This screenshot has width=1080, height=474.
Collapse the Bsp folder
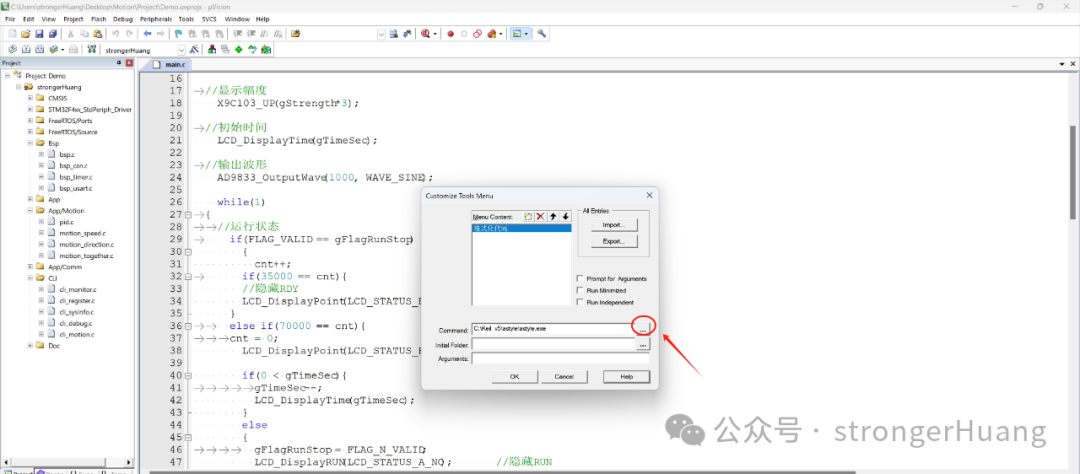[x=30, y=143]
